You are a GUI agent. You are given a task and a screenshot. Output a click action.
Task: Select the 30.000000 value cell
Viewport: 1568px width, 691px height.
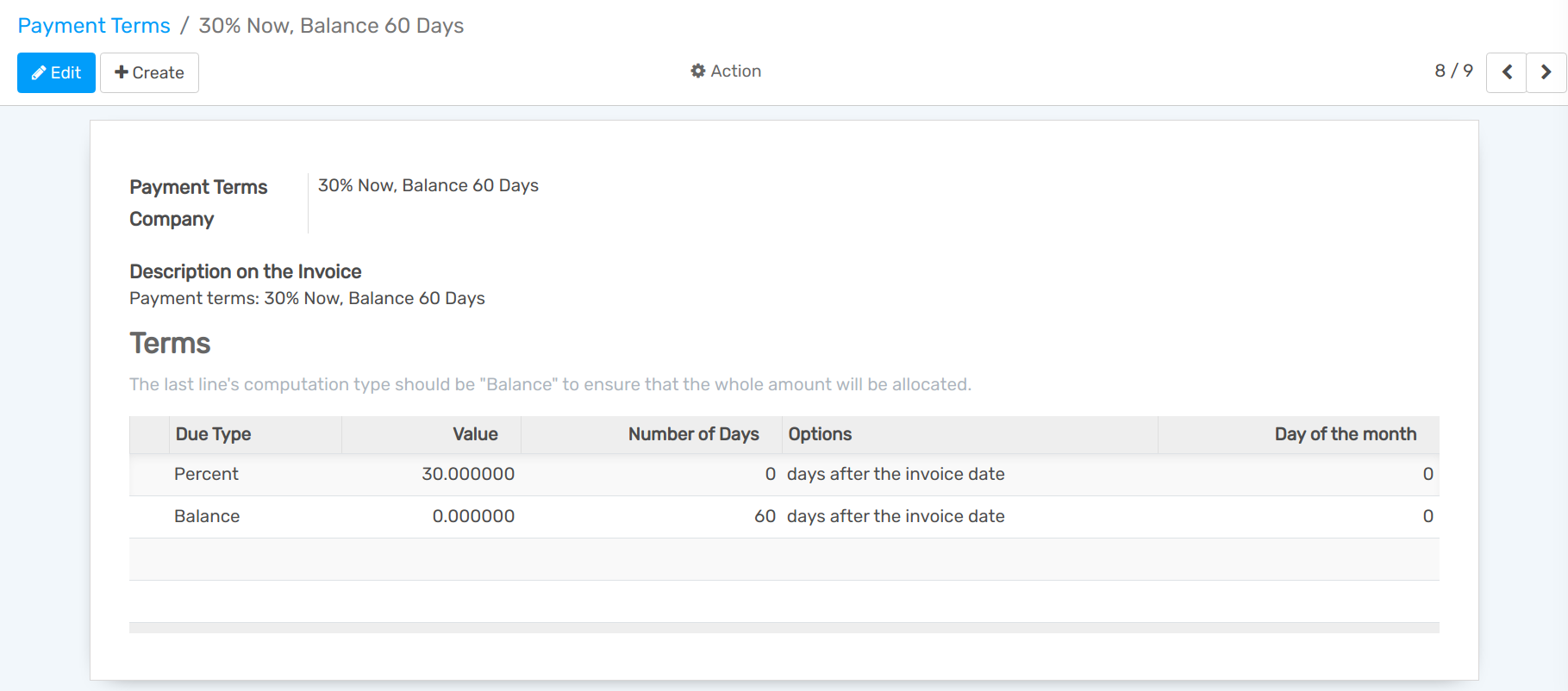[x=468, y=474]
